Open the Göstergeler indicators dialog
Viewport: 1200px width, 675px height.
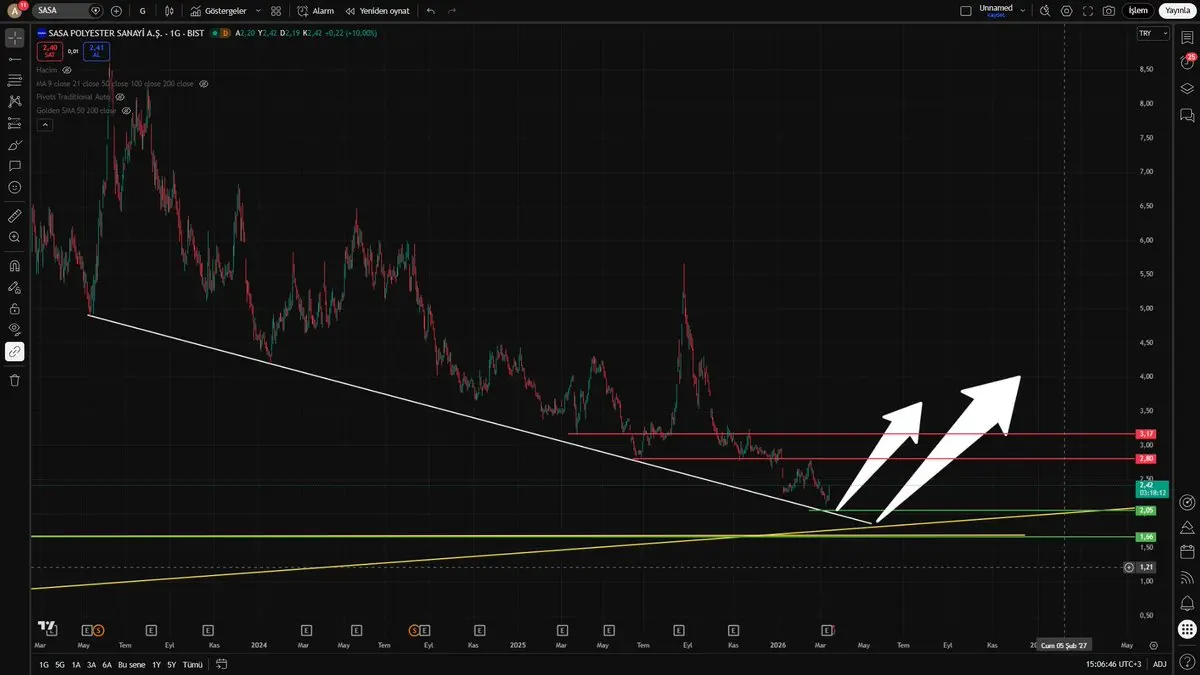point(218,10)
